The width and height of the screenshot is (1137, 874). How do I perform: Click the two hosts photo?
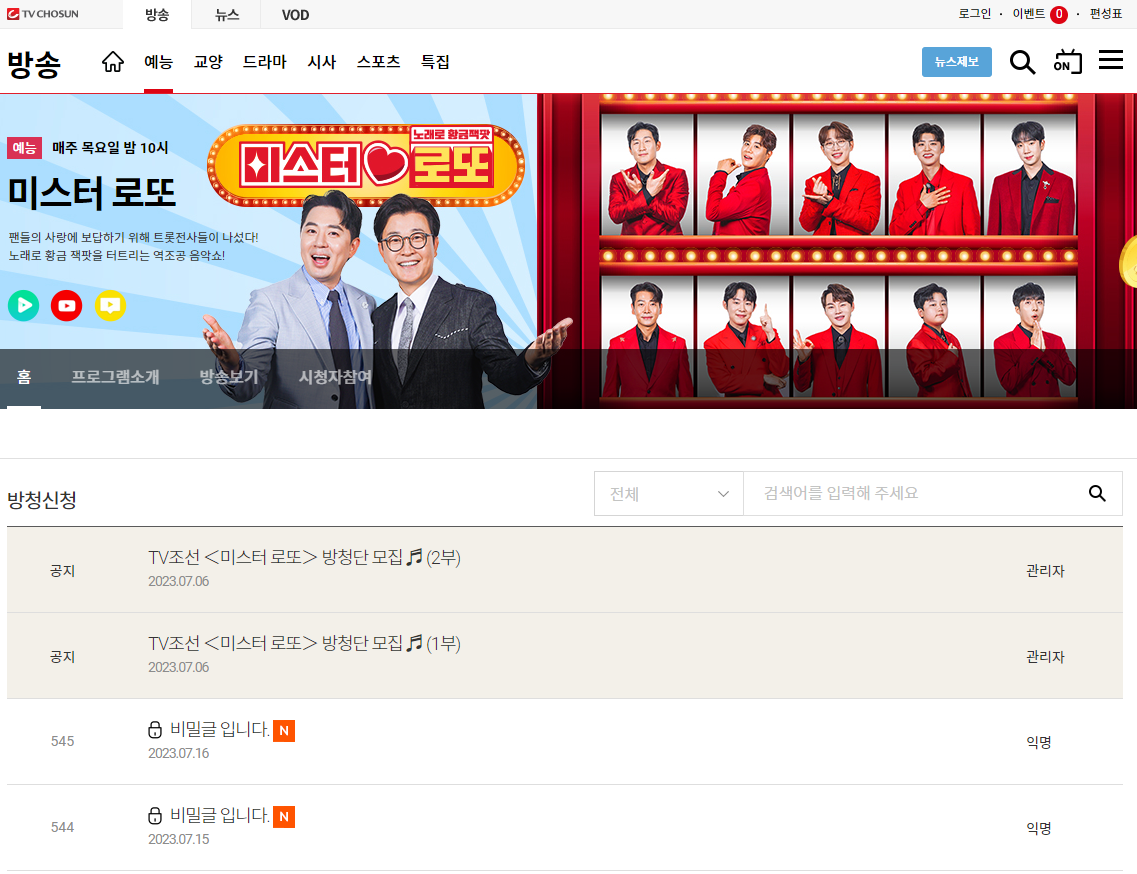click(x=386, y=300)
